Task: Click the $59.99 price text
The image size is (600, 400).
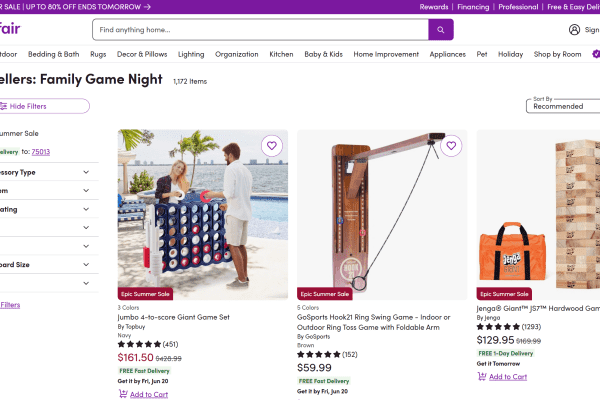Action: tap(314, 367)
